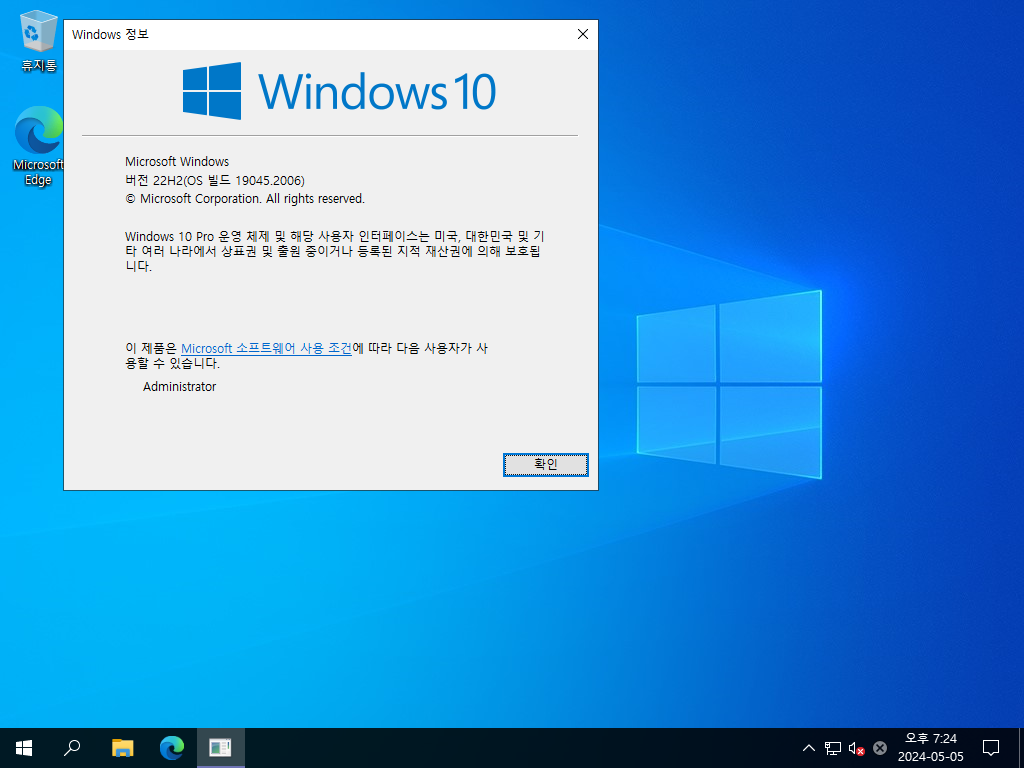
Task: Close the Windows 정보 dialog
Action: pyautogui.click(x=583, y=34)
